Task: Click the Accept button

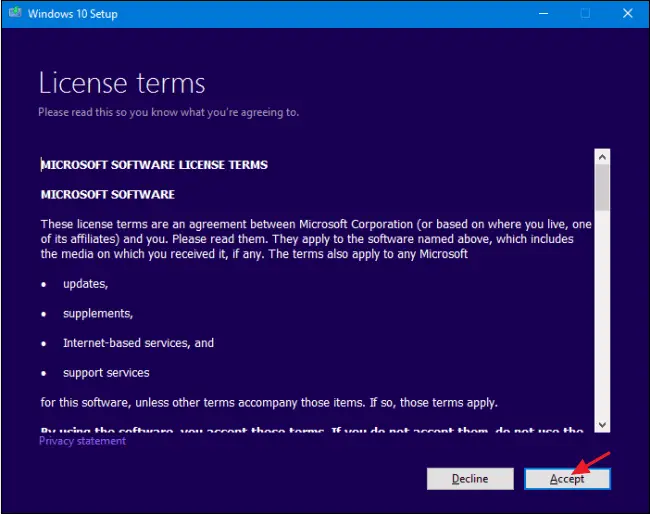Action: coord(567,479)
